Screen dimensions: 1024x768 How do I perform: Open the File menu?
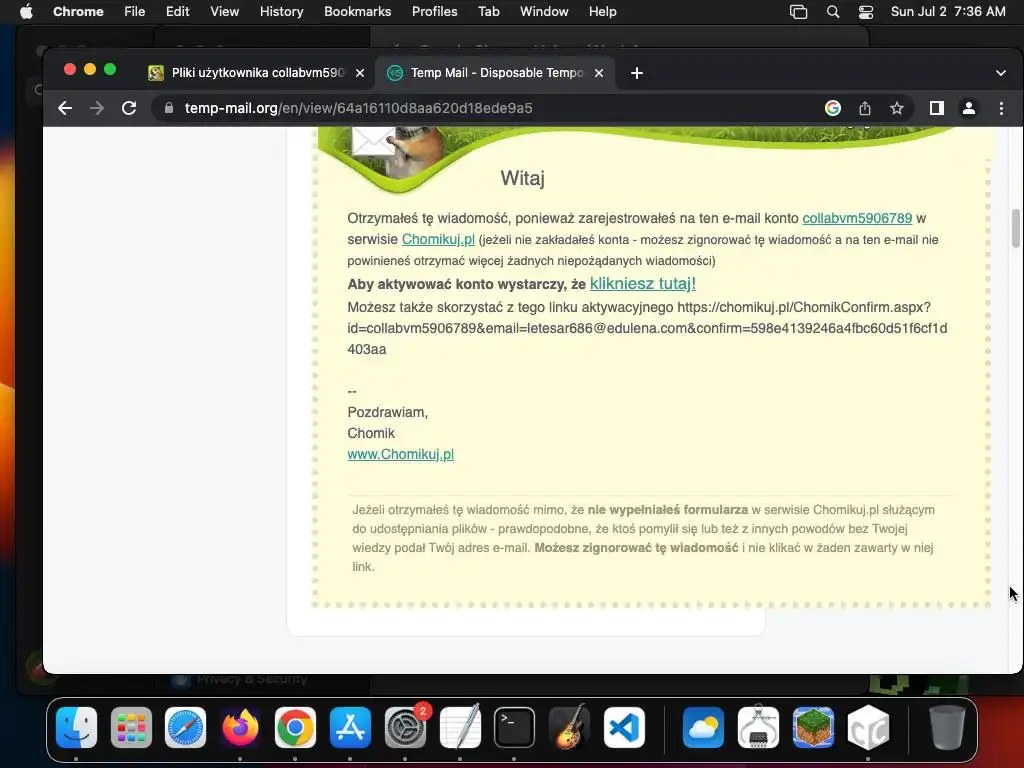point(135,12)
